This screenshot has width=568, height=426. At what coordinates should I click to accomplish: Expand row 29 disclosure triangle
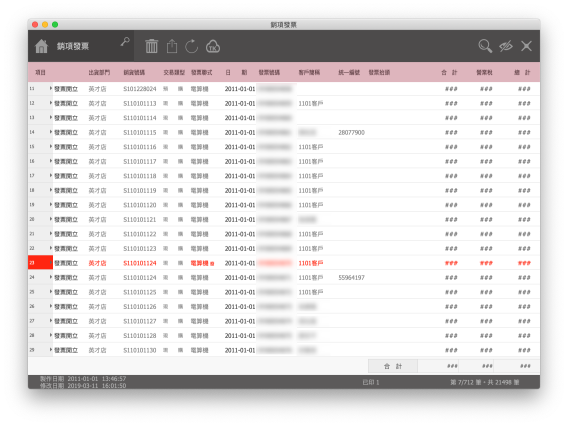51,350
